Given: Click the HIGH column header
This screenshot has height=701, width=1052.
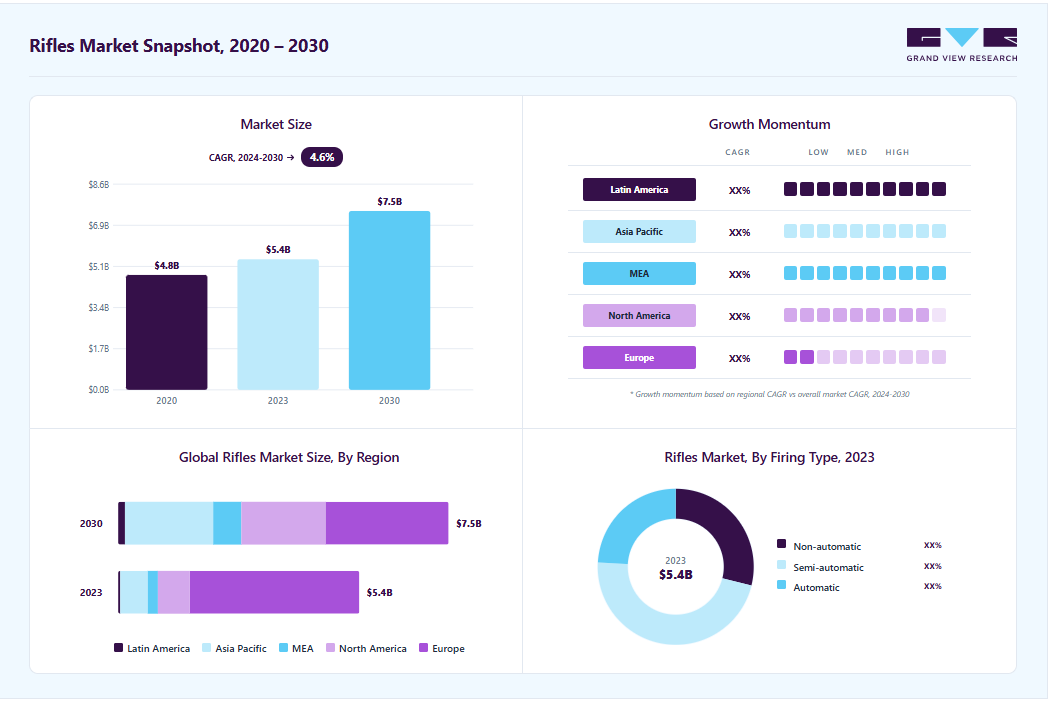Looking at the screenshot, I should click(x=897, y=152).
